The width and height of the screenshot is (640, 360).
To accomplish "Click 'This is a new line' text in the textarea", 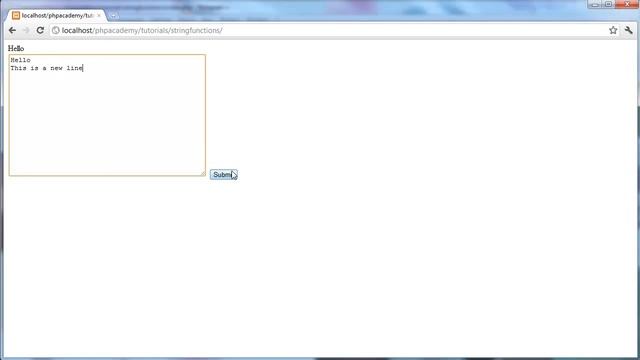I will [47, 68].
